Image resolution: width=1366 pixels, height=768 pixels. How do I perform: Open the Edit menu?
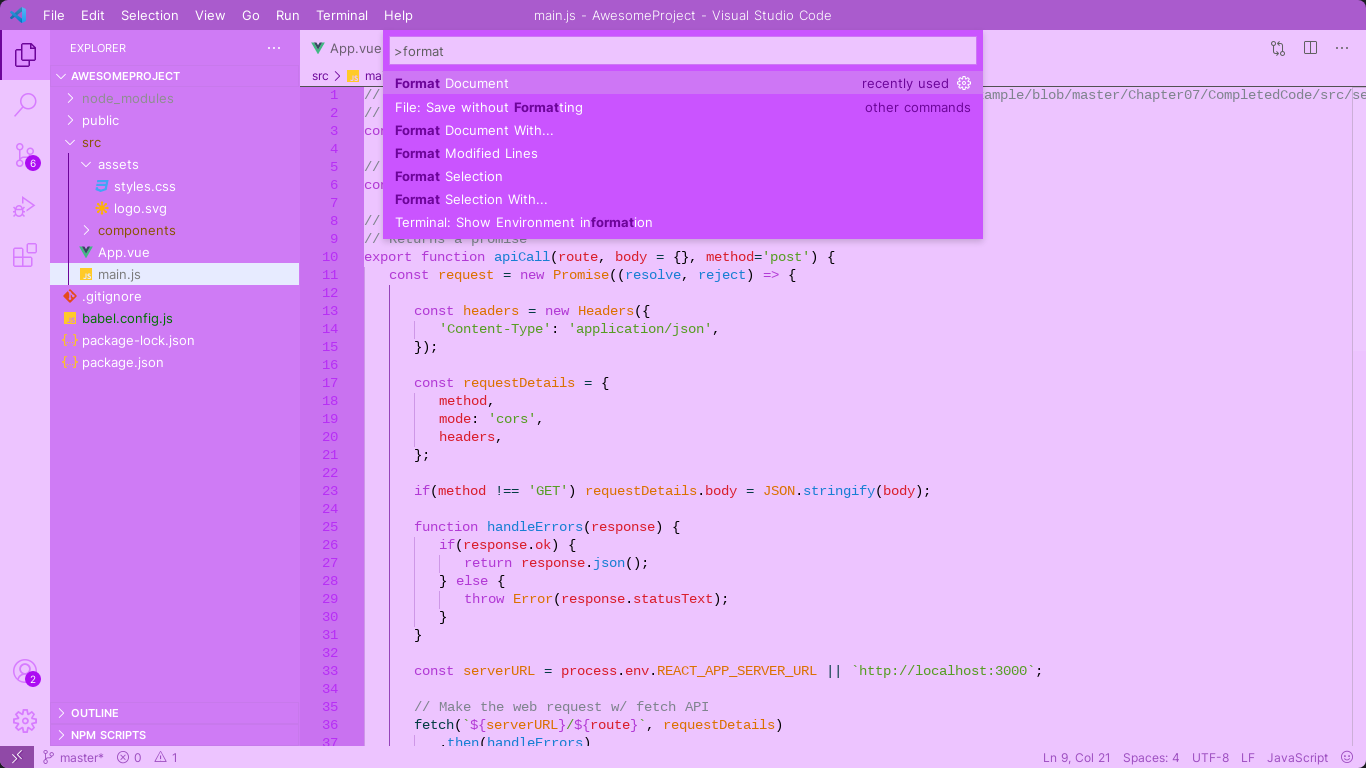tap(93, 15)
